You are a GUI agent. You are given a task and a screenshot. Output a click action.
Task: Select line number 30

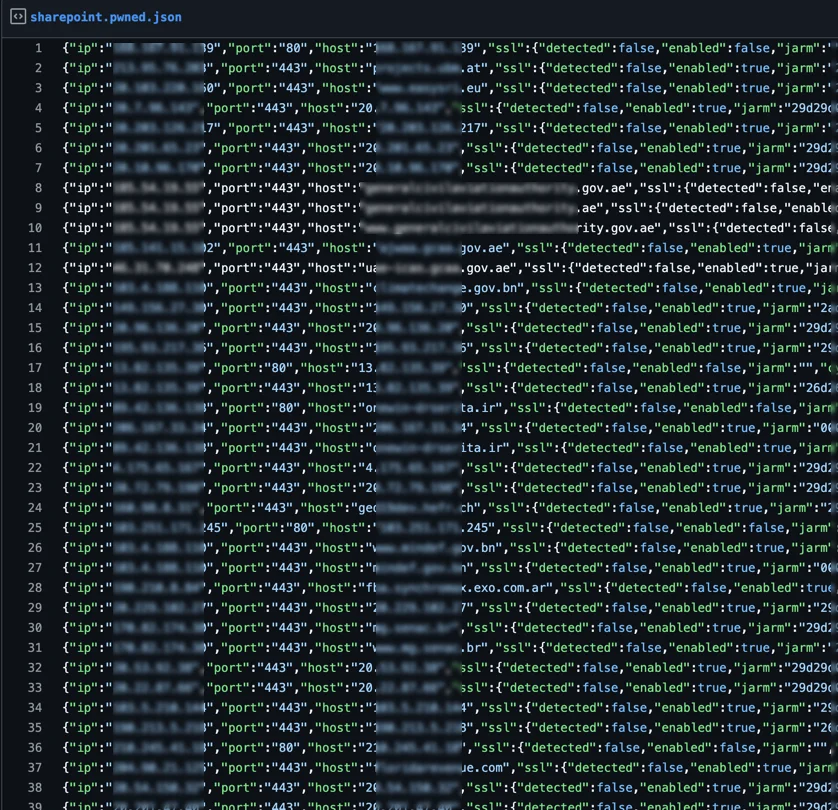tap(35, 628)
